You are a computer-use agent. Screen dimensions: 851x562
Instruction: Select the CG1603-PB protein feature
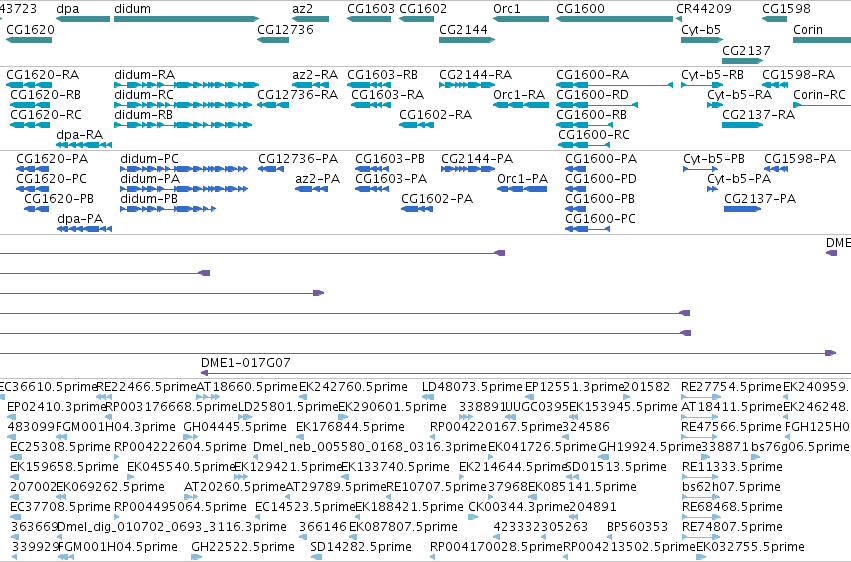pyautogui.click(x=372, y=169)
